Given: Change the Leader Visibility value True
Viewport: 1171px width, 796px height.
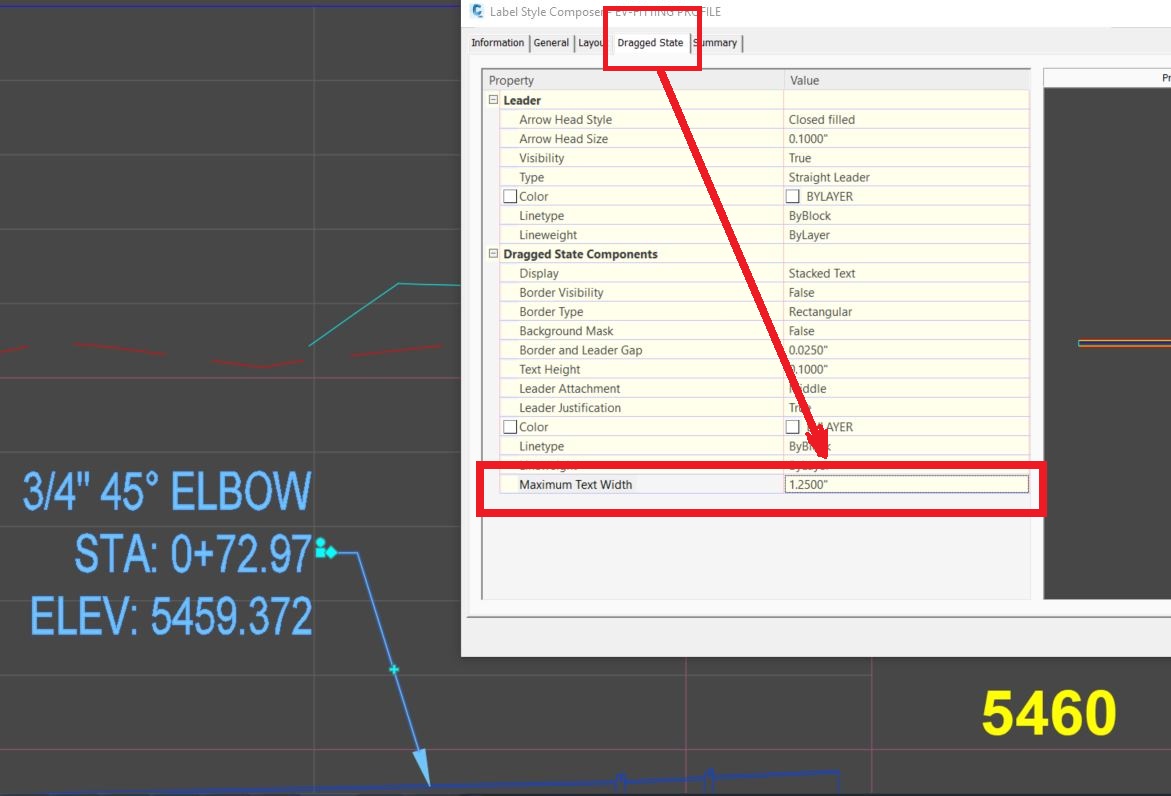Looking at the screenshot, I should tap(906, 158).
